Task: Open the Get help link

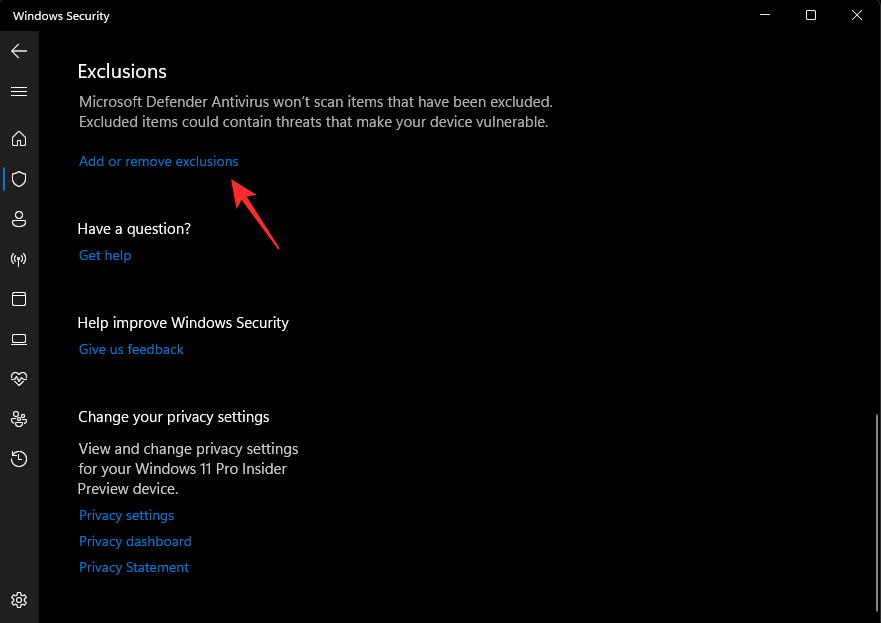Action: point(105,255)
